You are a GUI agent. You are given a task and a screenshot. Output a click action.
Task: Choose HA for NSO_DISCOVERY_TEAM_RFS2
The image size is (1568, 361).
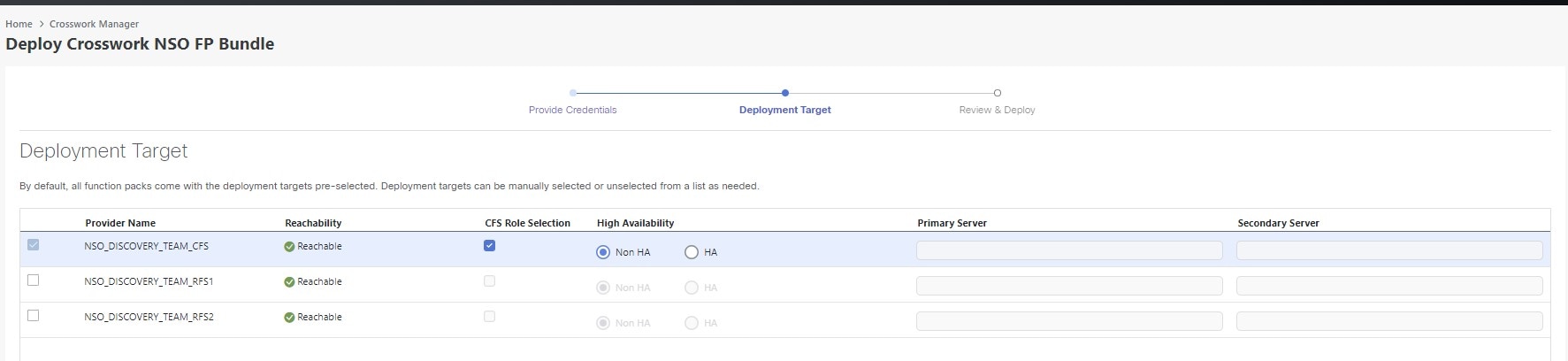point(692,323)
